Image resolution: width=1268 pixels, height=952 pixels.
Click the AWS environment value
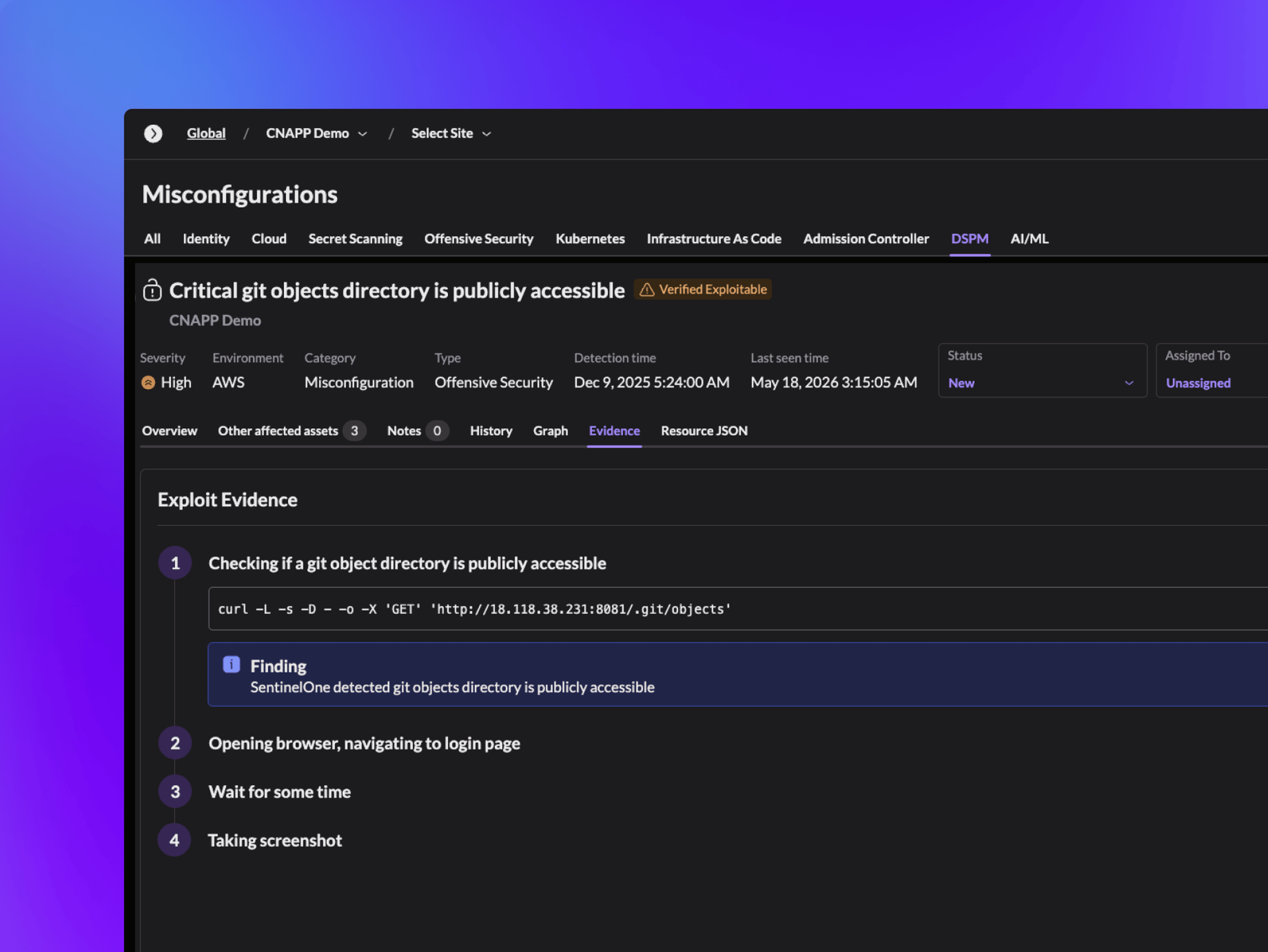pos(228,383)
